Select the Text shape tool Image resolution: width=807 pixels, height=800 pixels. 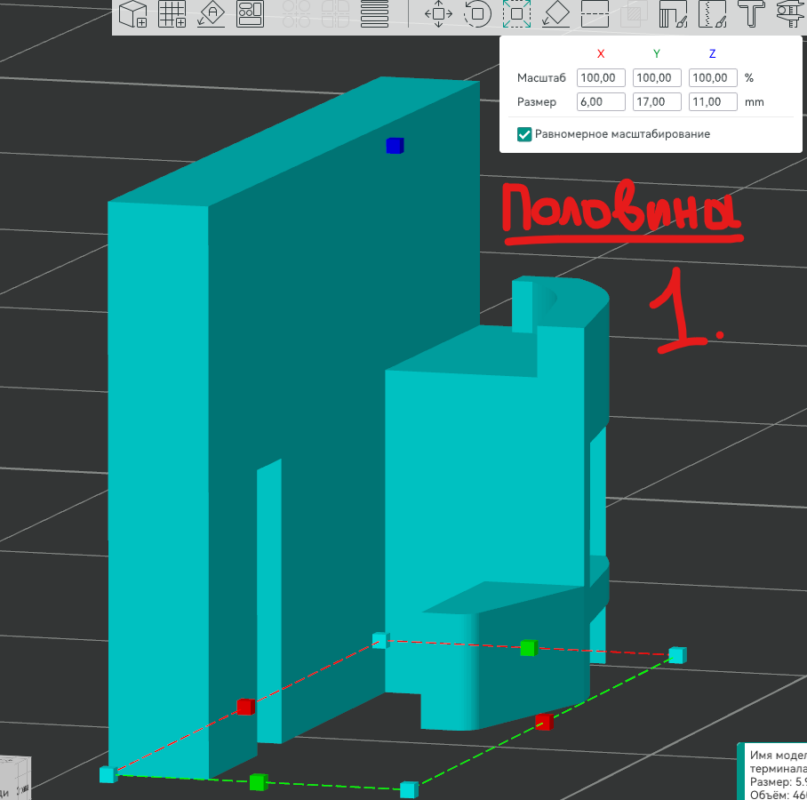[749, 14]
